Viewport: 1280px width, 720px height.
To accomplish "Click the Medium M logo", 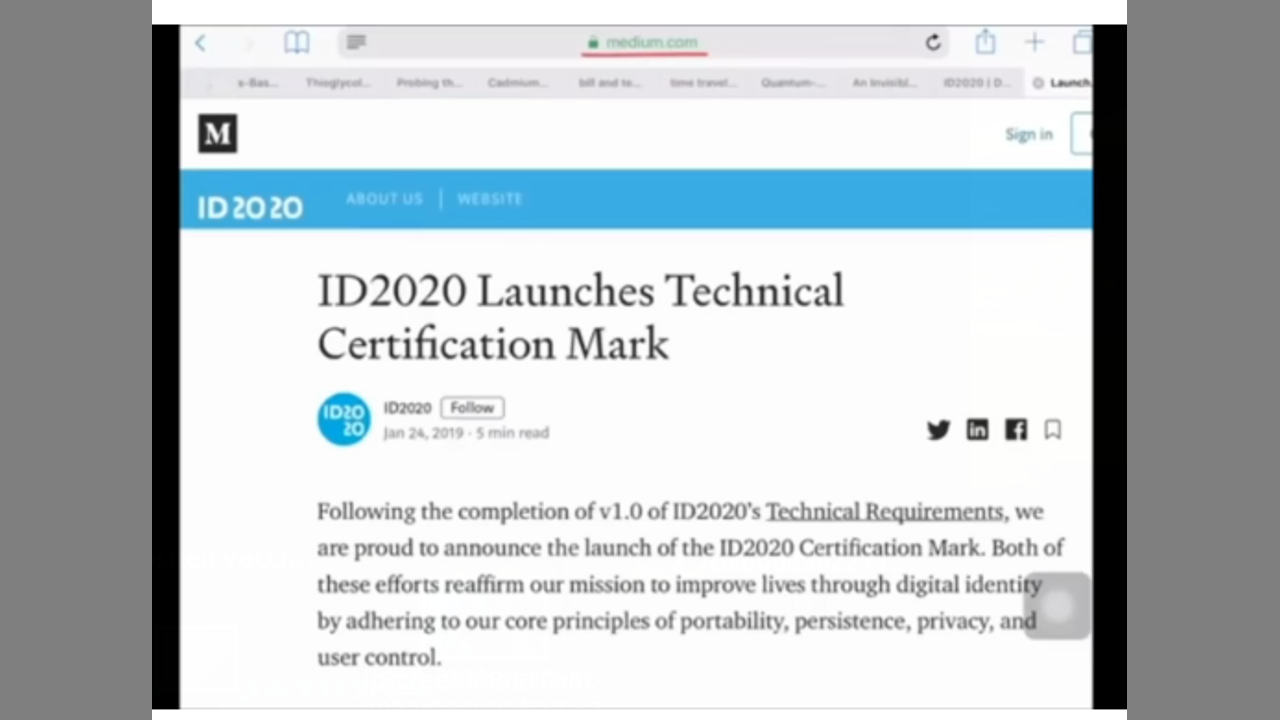I will pos(217,134).
